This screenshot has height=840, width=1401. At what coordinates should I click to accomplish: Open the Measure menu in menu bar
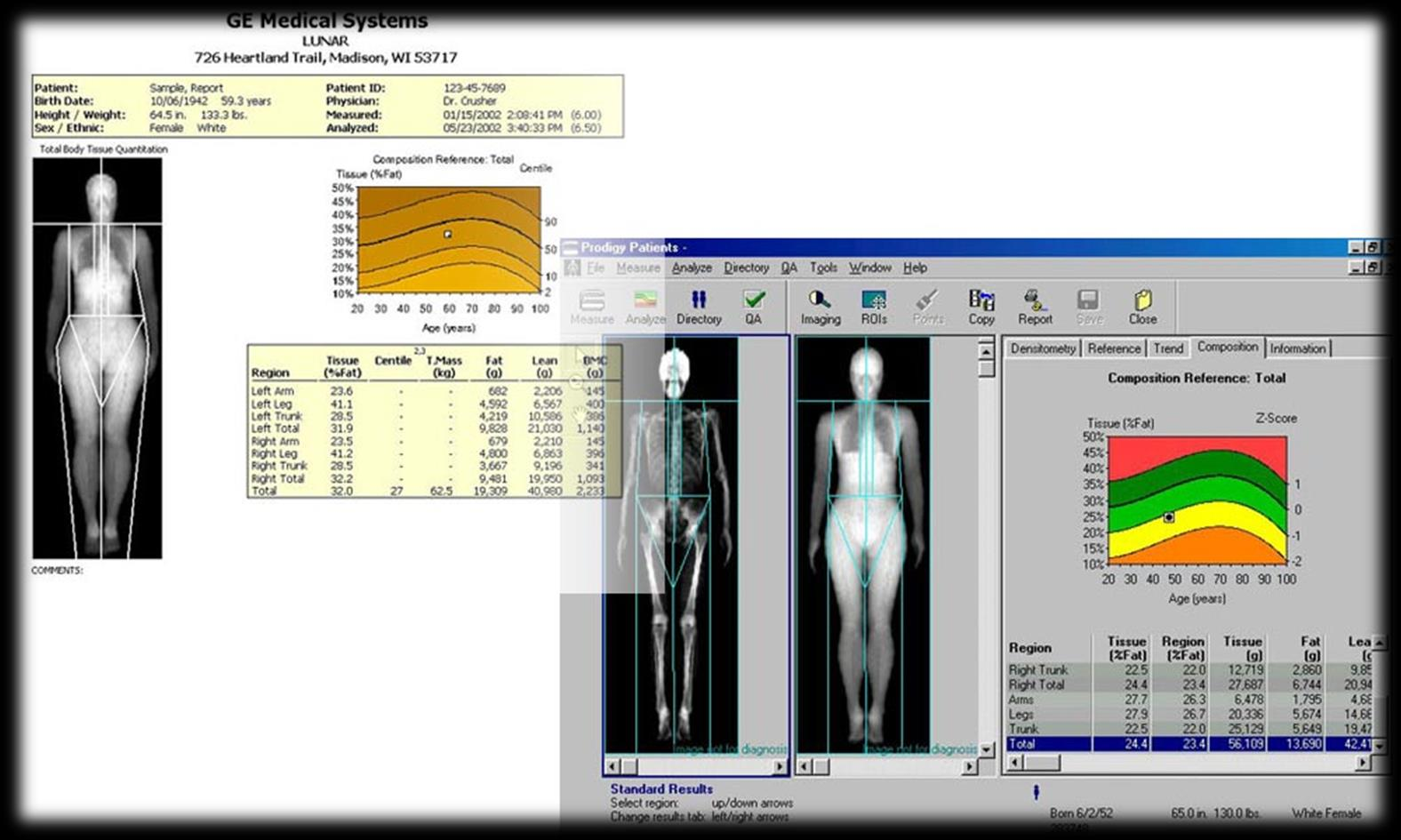tap(638, 268)
